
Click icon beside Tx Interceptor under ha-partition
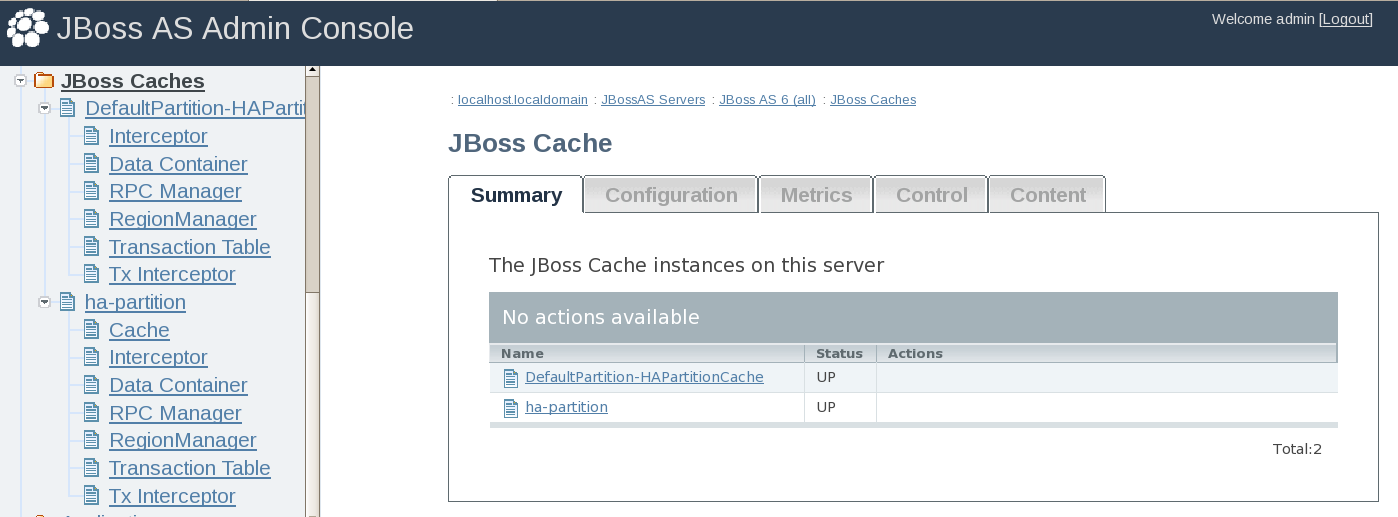(92, 495)
